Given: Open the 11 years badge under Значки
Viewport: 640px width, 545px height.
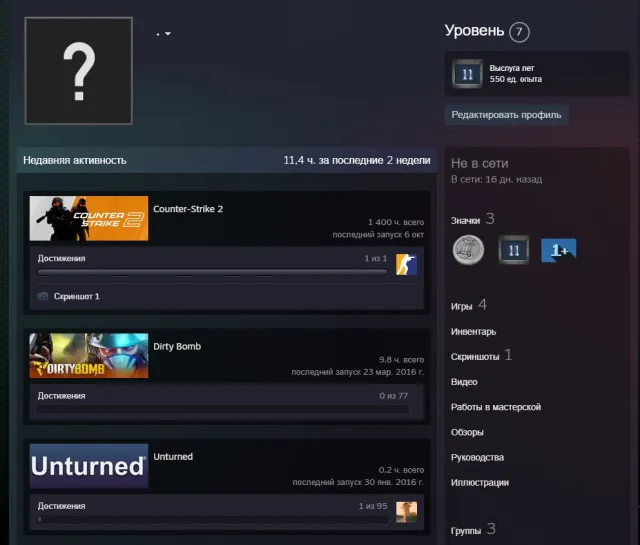Looking at the screenshot, I should [x=513, y=250].
